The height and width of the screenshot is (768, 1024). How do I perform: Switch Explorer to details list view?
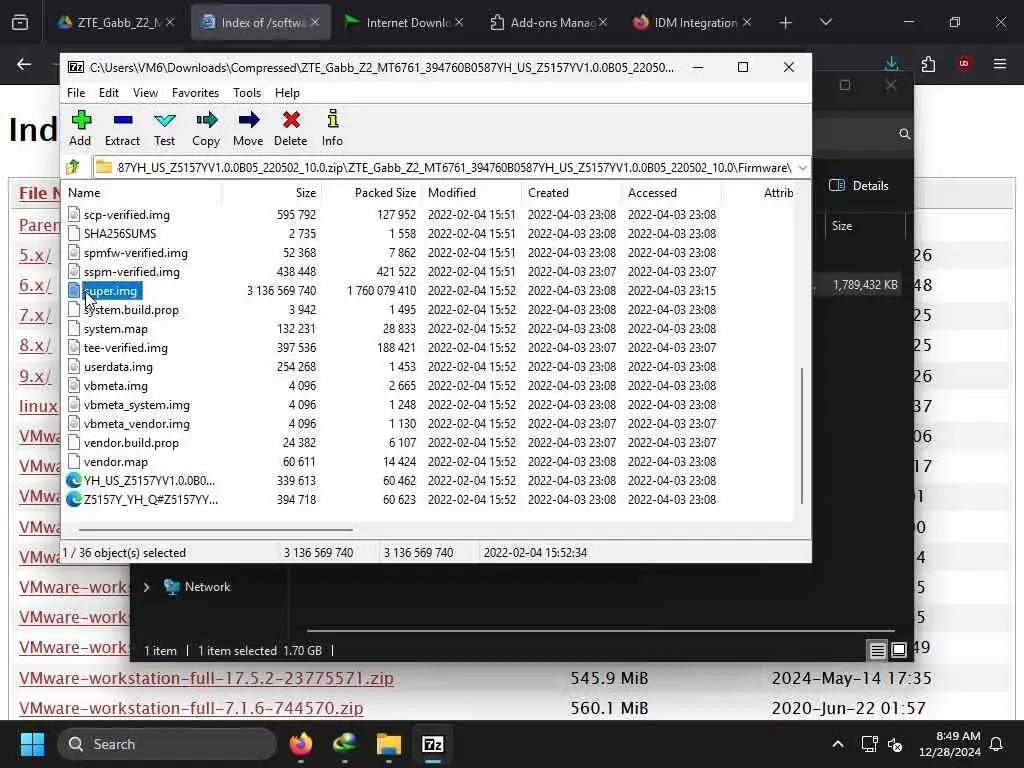click(877, 650)
